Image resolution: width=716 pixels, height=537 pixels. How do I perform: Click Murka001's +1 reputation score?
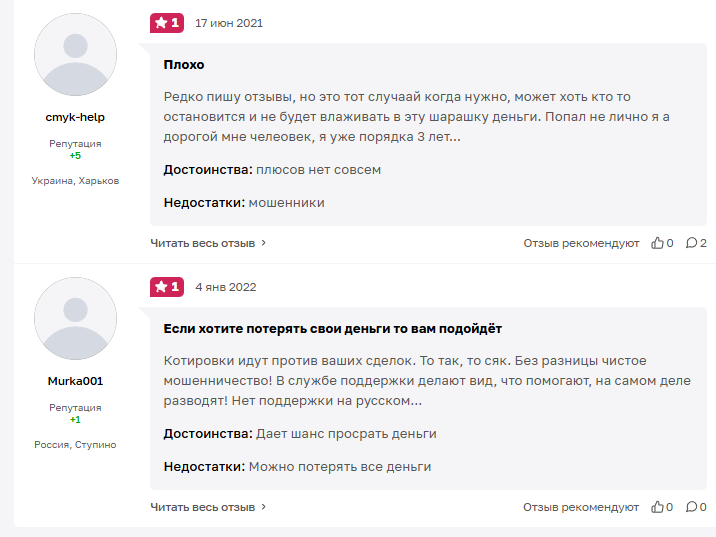point(75,420)
